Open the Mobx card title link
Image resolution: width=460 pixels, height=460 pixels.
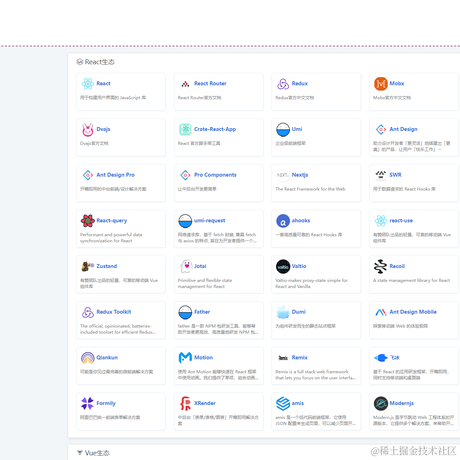tap(397, 83)
